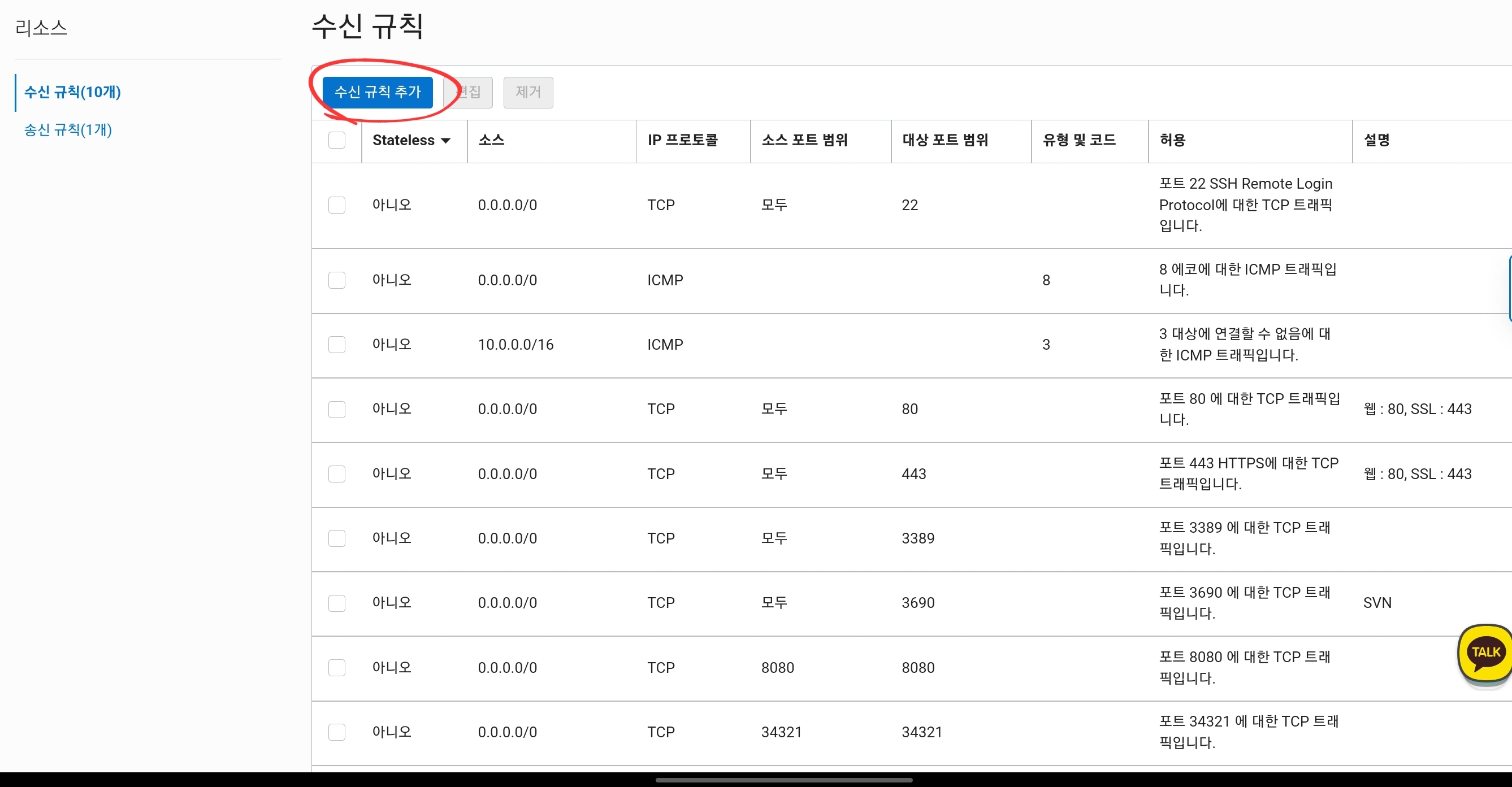
Task: Click the 수신 규칙 추가 button
Action: tap(378, 92)
